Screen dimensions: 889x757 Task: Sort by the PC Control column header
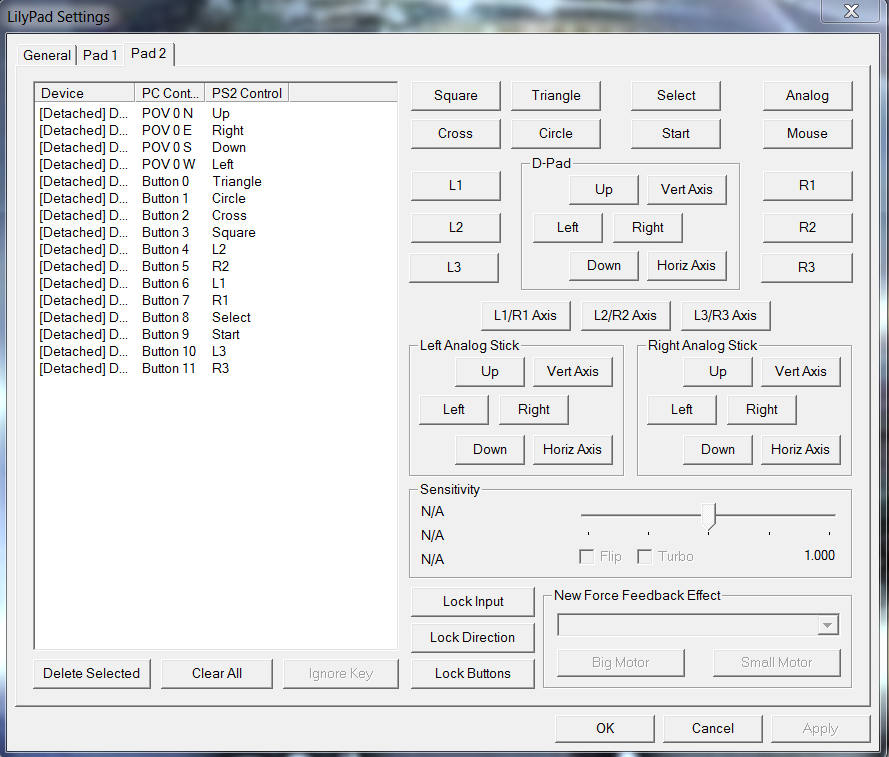tap(170, 93)
